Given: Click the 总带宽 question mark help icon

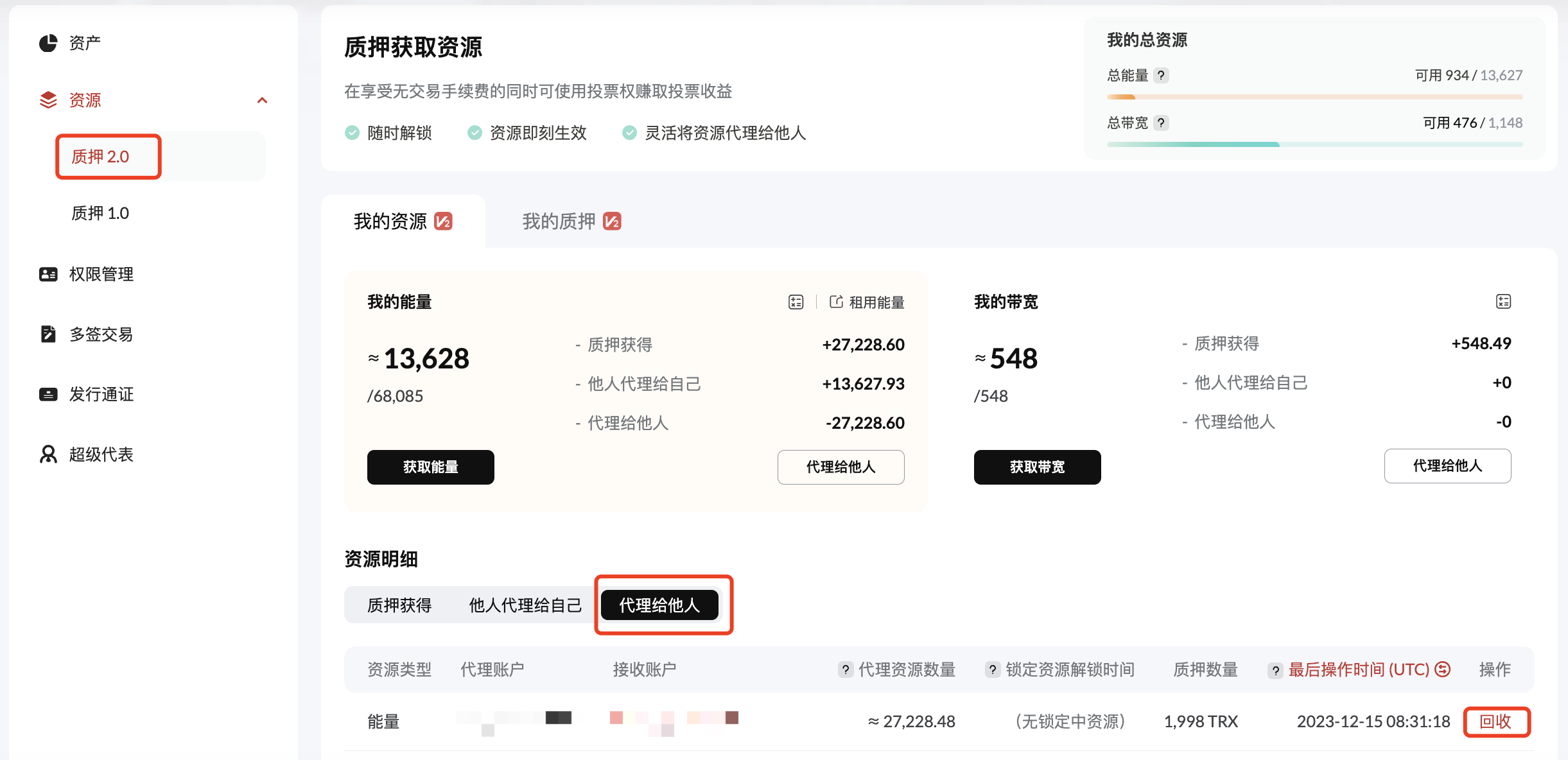Looking at the screenshot, I should click(1161, 123).
